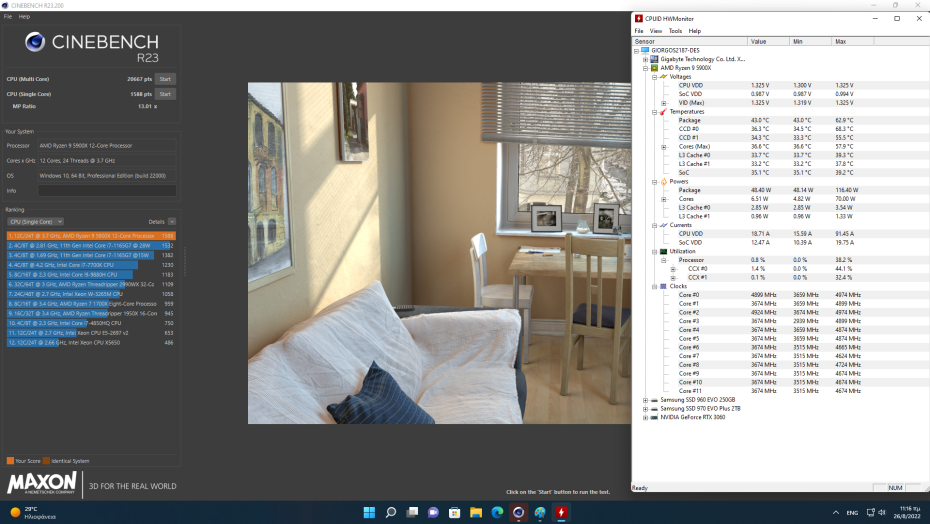930x524 pixels.
Task: Click the motherboard icon beside Gigabyte Technology
Action: 654,59
